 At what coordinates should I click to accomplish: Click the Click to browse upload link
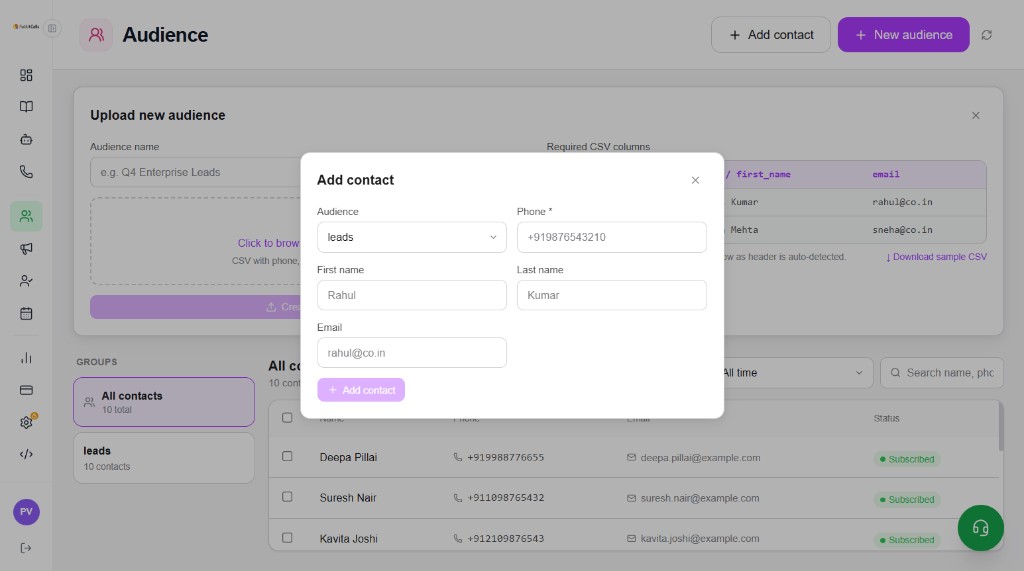point(268,243)
